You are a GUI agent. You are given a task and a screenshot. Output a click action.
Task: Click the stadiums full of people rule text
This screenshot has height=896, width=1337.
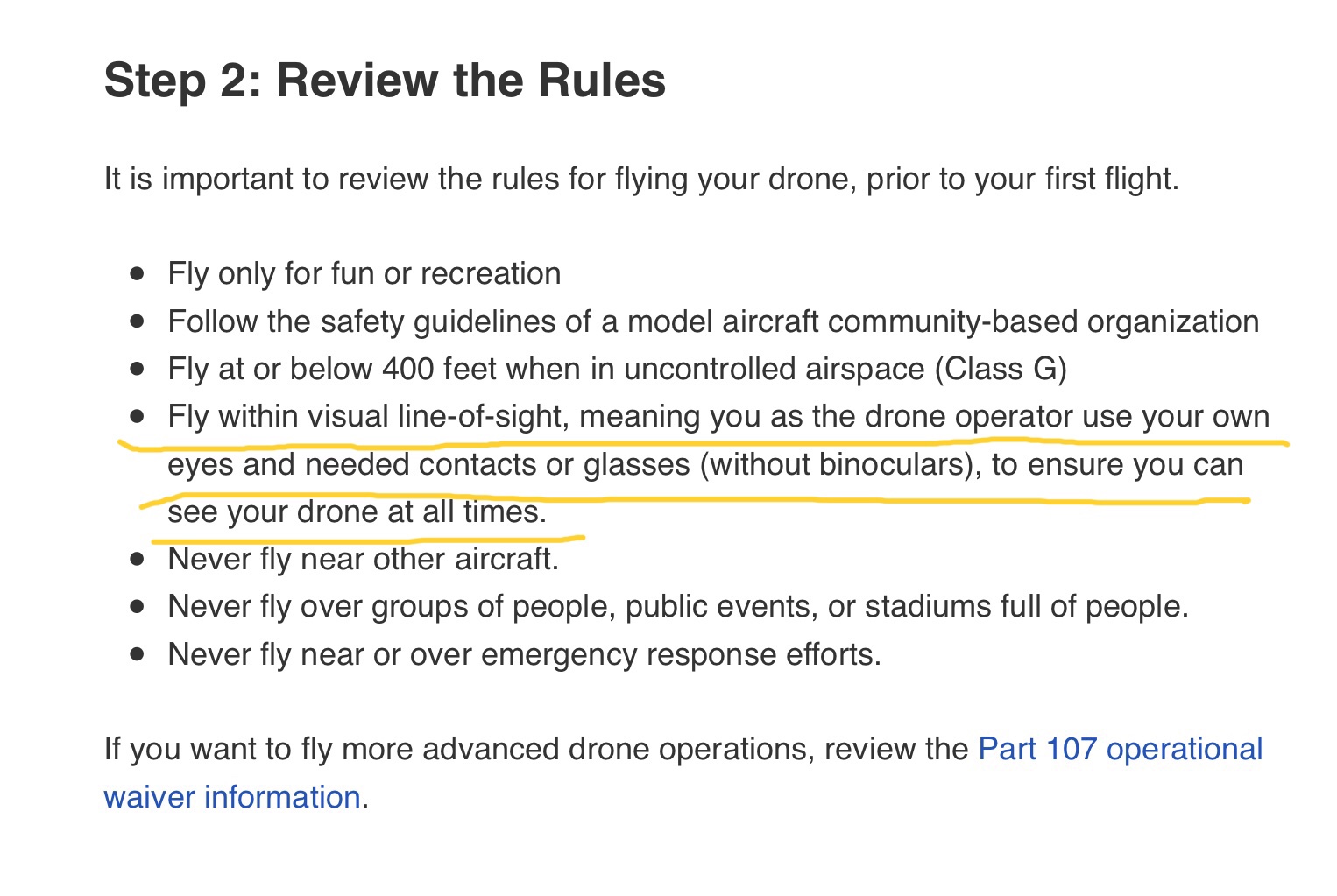click(1027, 607)
